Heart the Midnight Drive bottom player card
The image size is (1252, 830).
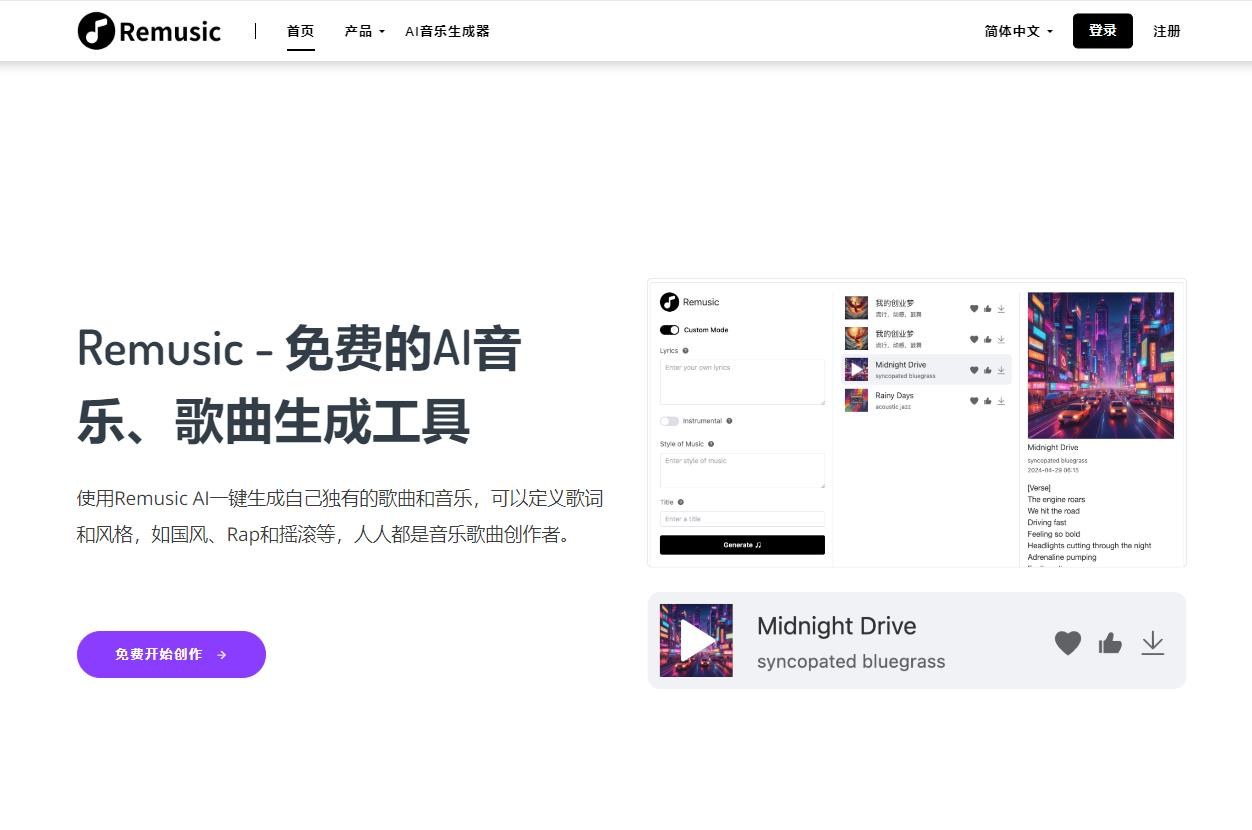[x=1068, y=643]
